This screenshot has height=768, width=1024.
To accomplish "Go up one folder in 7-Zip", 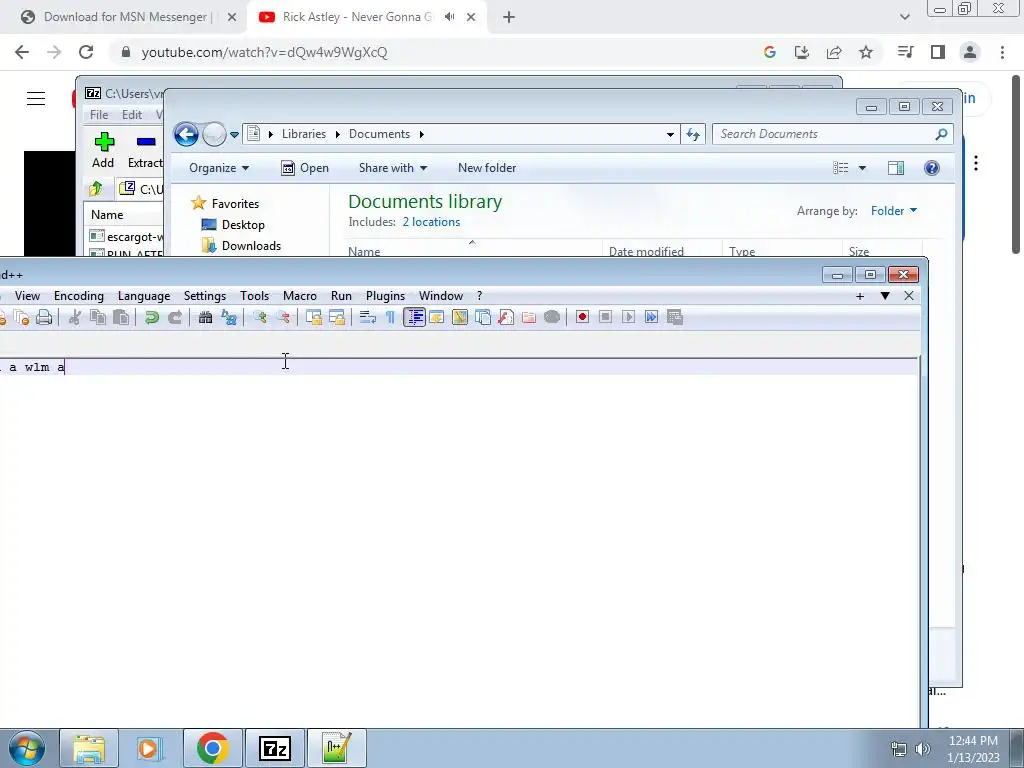I will point(96,189).
